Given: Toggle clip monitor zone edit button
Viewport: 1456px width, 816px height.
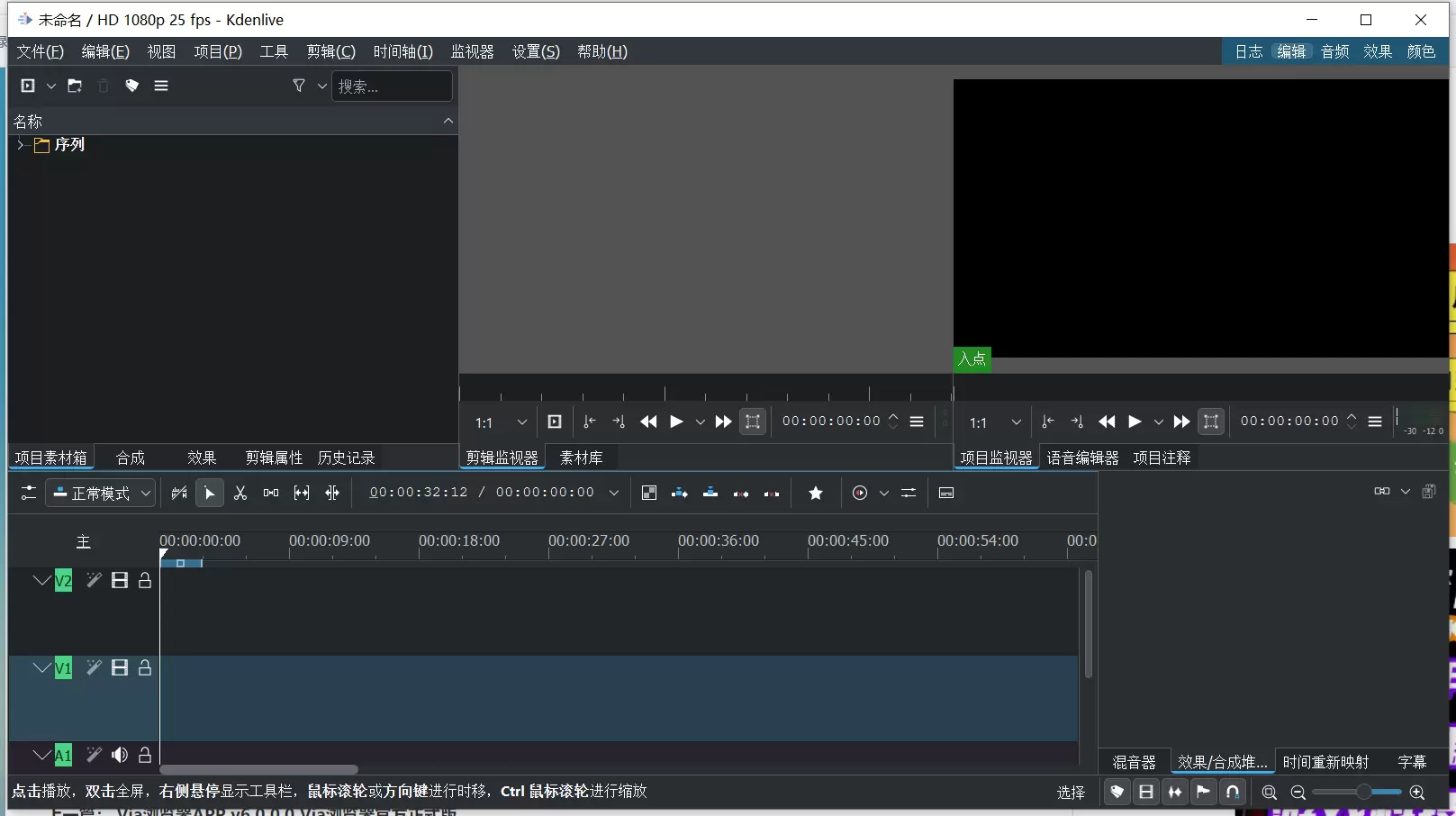Looking at the screenshot, I should (x=753, y=422).
